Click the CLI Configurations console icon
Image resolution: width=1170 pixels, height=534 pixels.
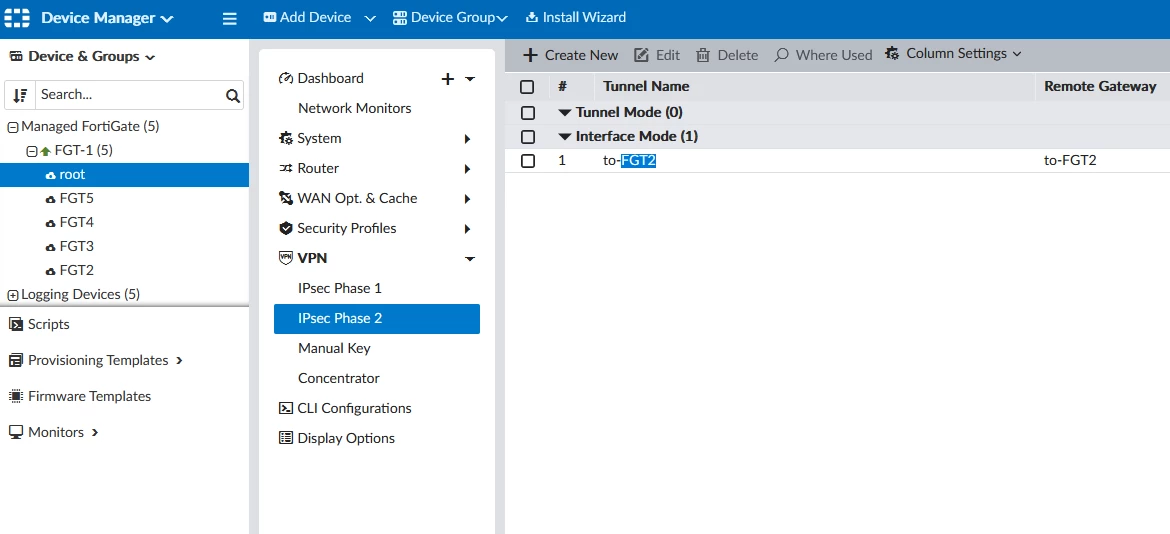[x=286, y=408]
